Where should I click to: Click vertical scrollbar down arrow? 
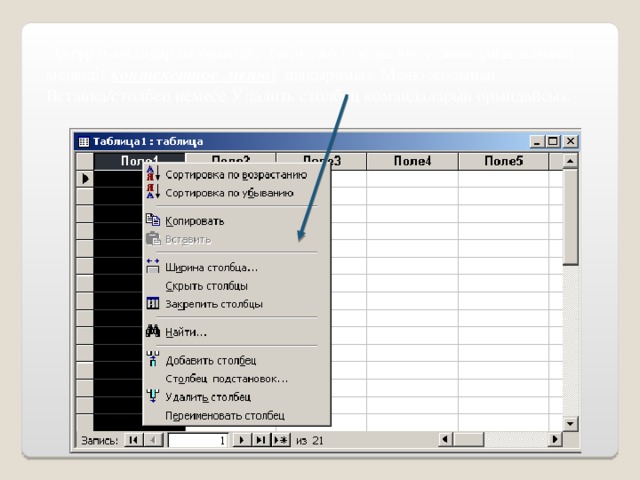570,424
